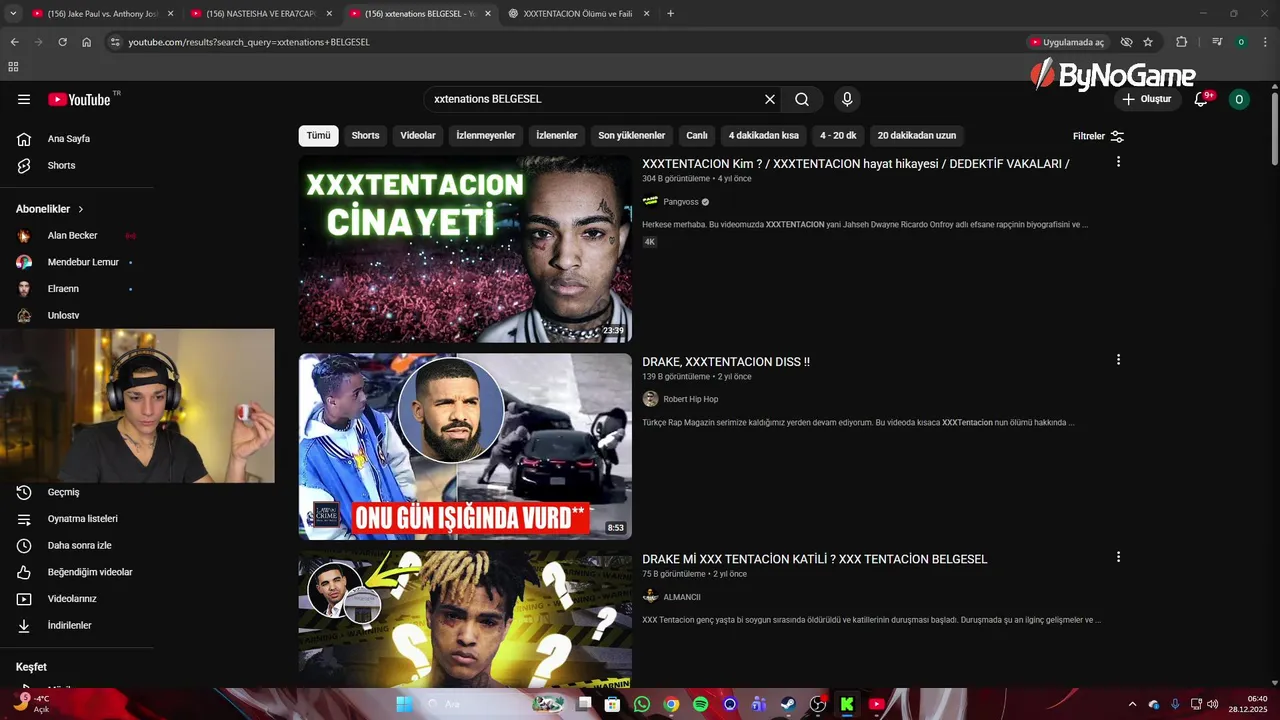The image size is (1280, 720).
Task: Go back in browser history
Action: [14, 42]
